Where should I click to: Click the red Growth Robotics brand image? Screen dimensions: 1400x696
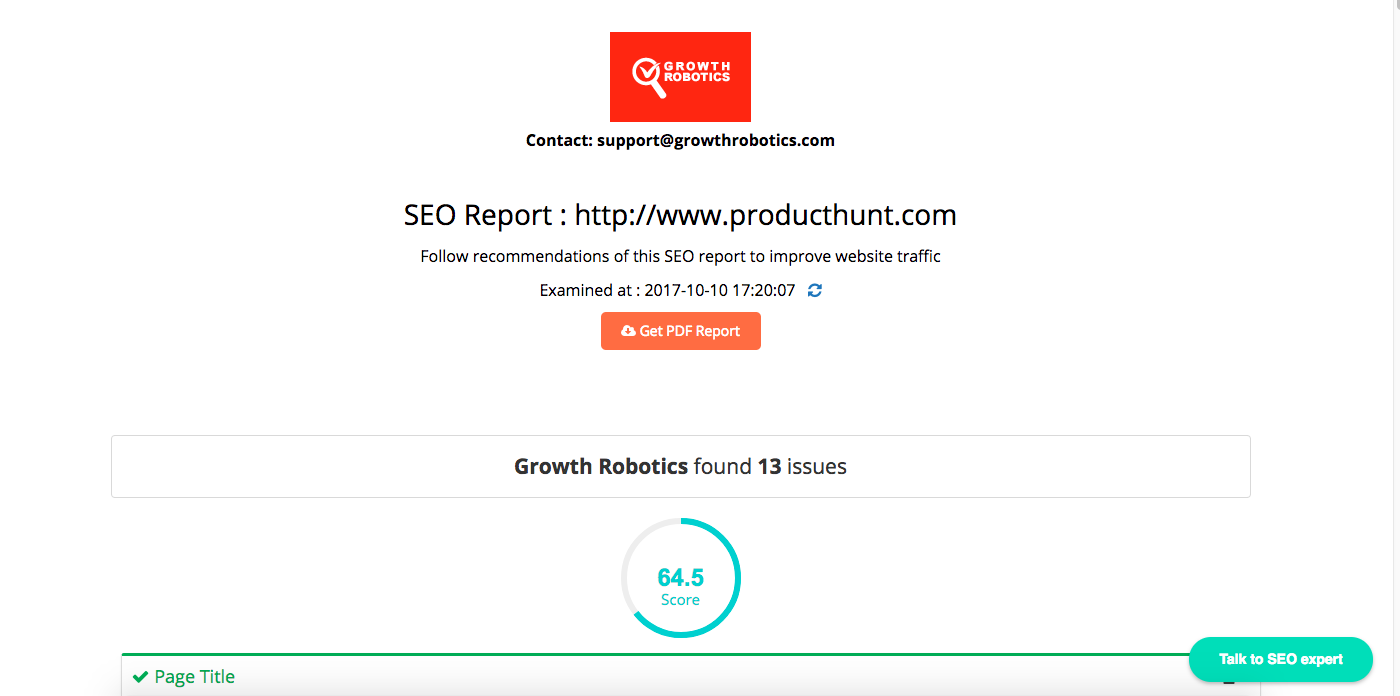tap(680, 76)
